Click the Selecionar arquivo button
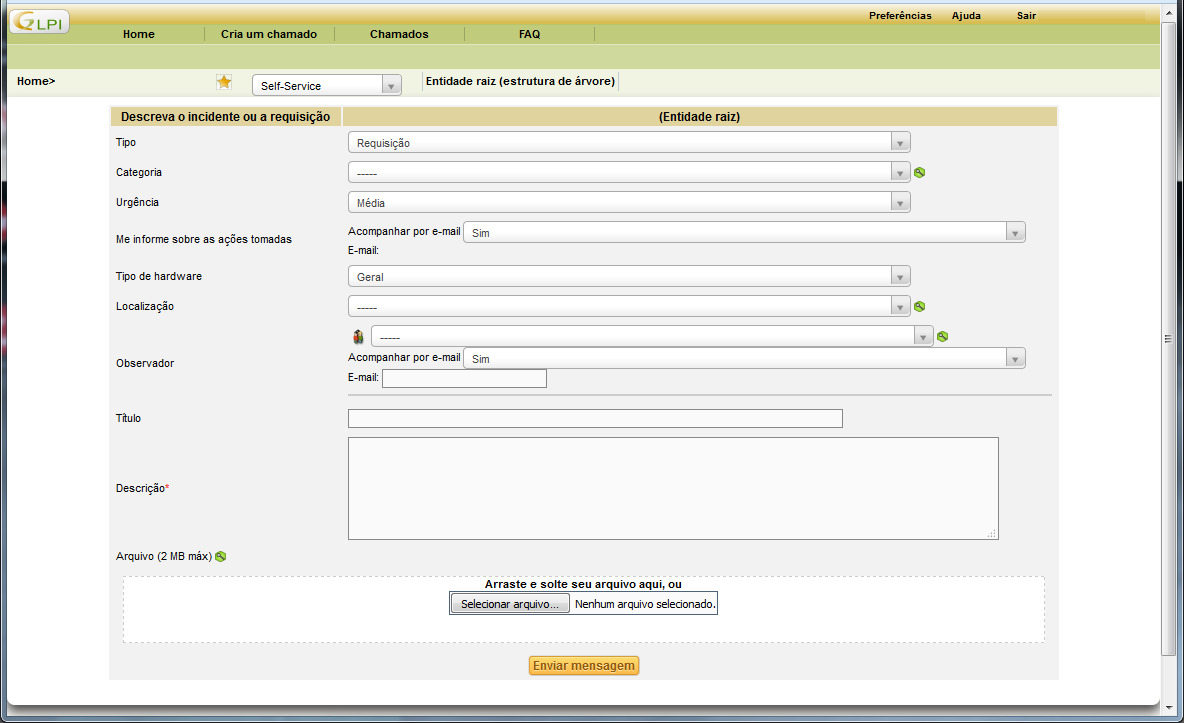The height and width of the screenshot is (723, 1184). [510, 604]
